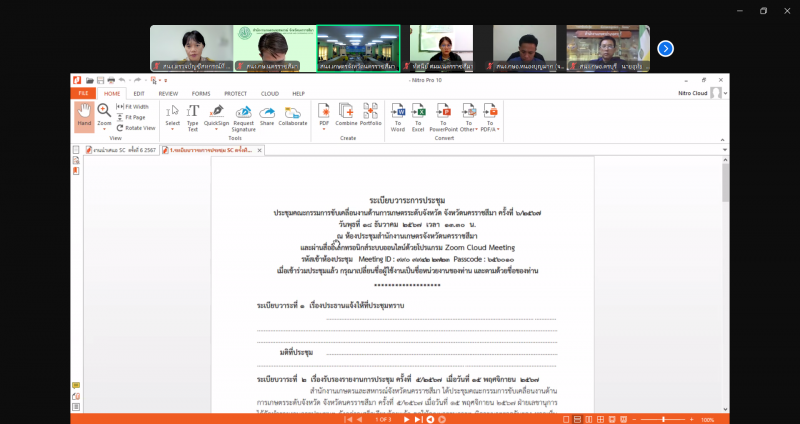Click the zoom in plus button
Viewport: 800px width, 424px height.
point(692,419)
